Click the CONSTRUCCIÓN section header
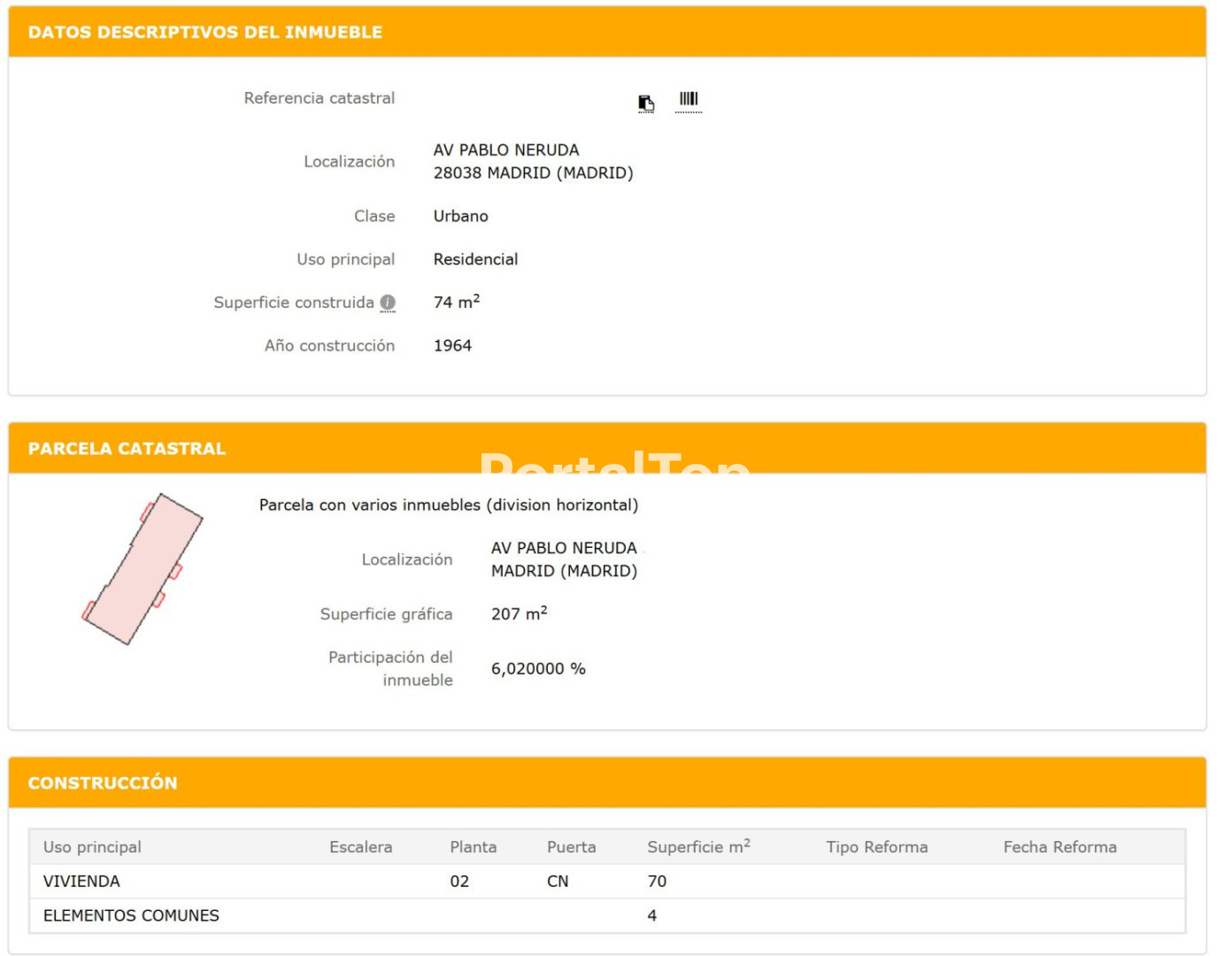This screenshot has height=956, width=1232. (103, 783)
